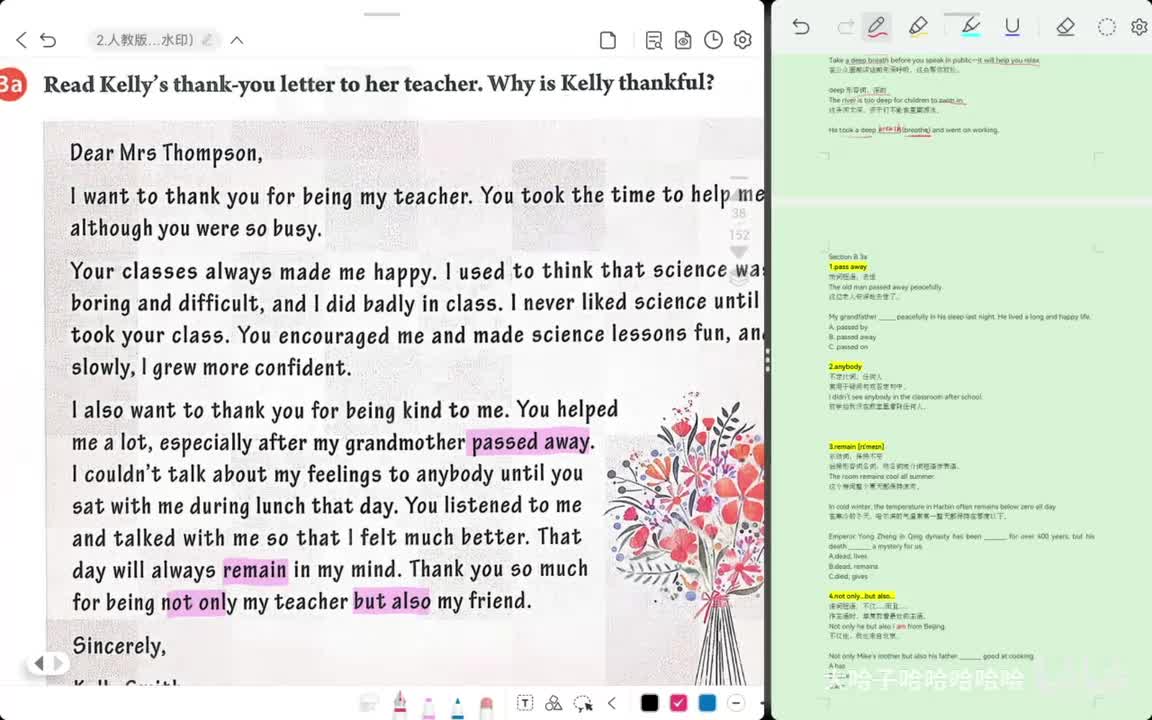Viewport: 1152px width, 720px height.
Task: Select the purple underline tool in notes
Action: 1012,27
